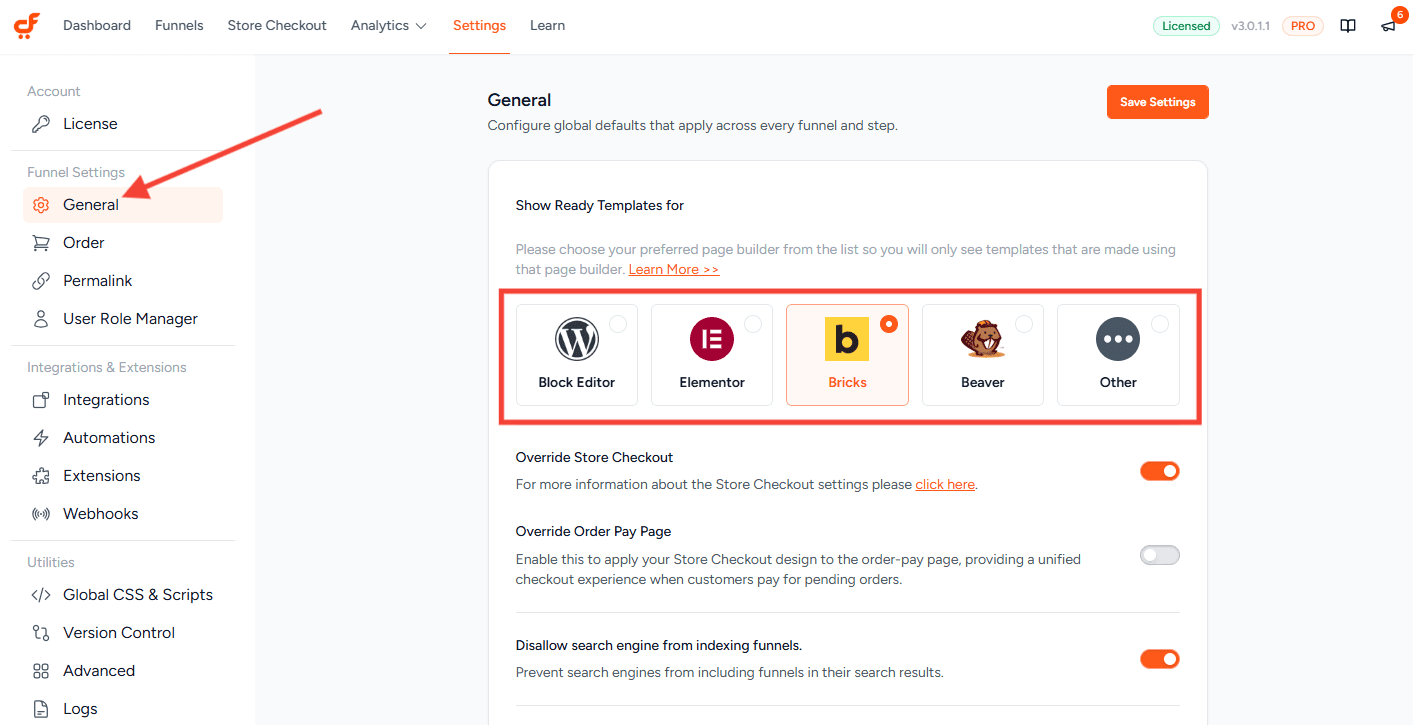
Task: Click the Automations lightning bolt icon
Action: pyautogui.click(x=41, y=438)
